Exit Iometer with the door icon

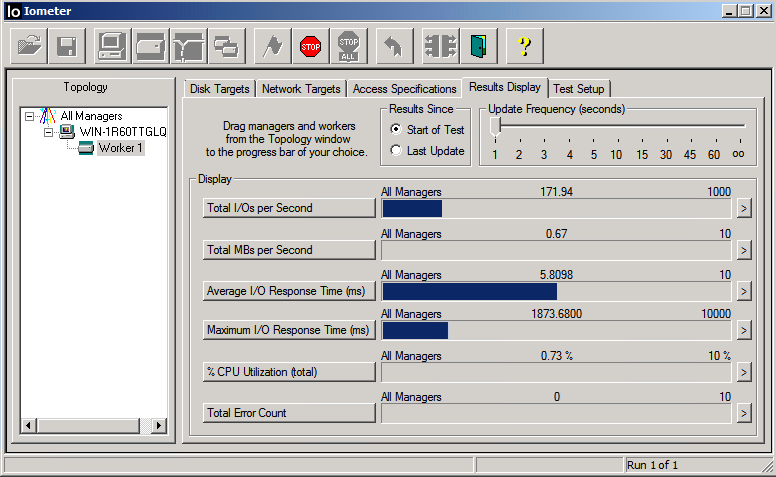point(479,47)
